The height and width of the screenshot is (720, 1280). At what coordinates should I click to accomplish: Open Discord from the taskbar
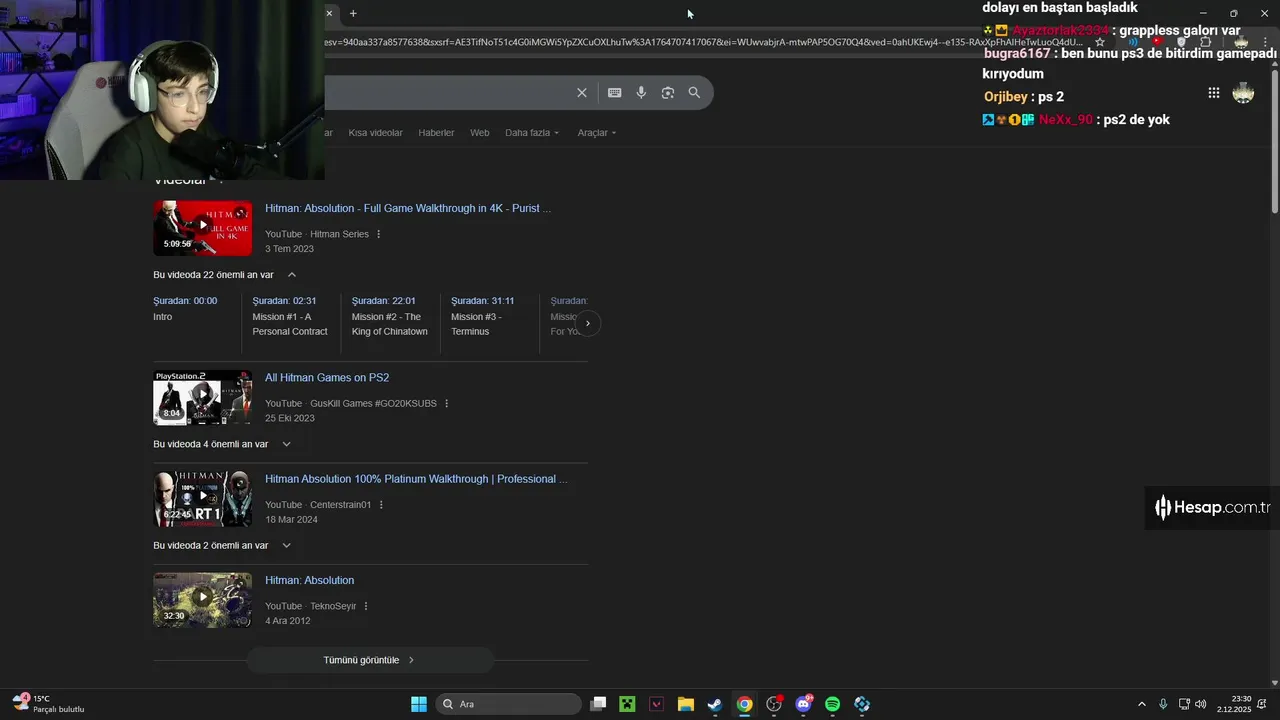pyautogui.click(x=803, y=704)
